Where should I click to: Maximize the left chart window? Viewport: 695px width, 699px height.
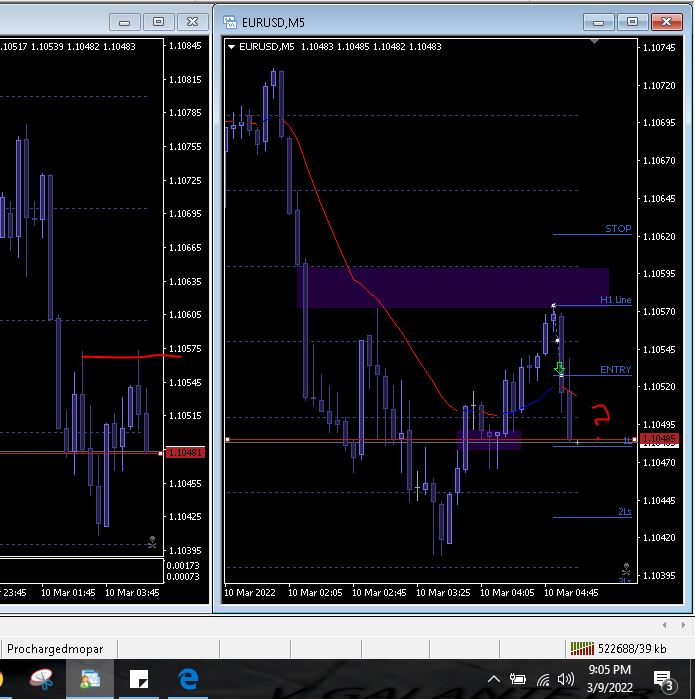click(x=158, y=22)
